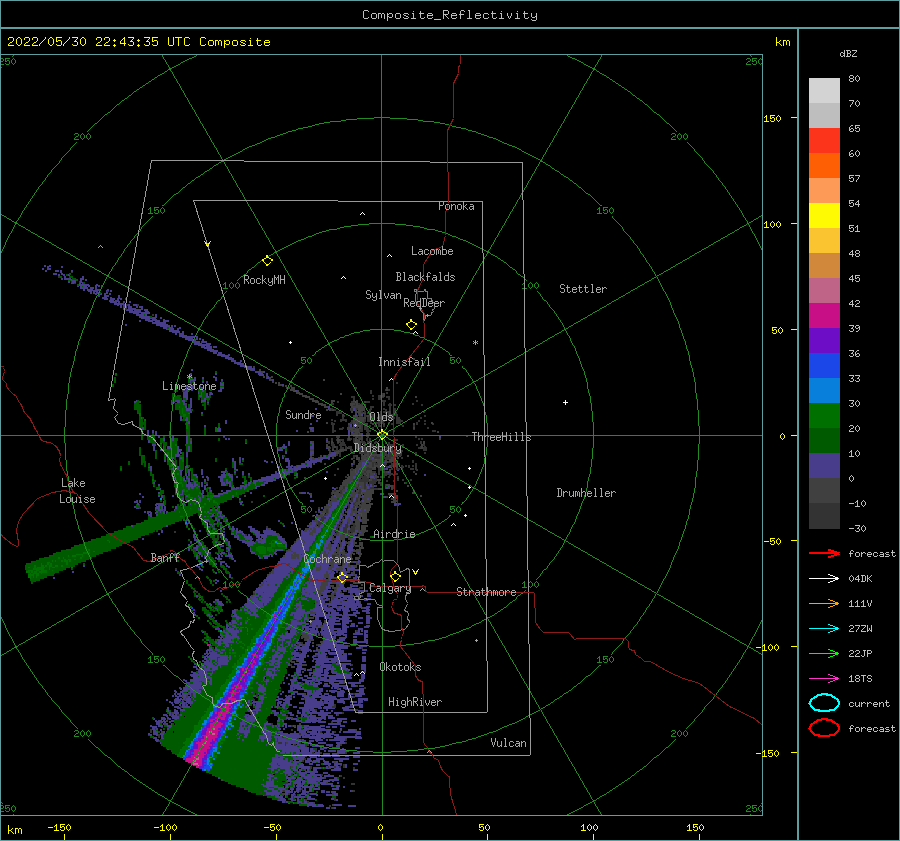
Task: Click the Limestone label
Action: [x=189, y=386]
